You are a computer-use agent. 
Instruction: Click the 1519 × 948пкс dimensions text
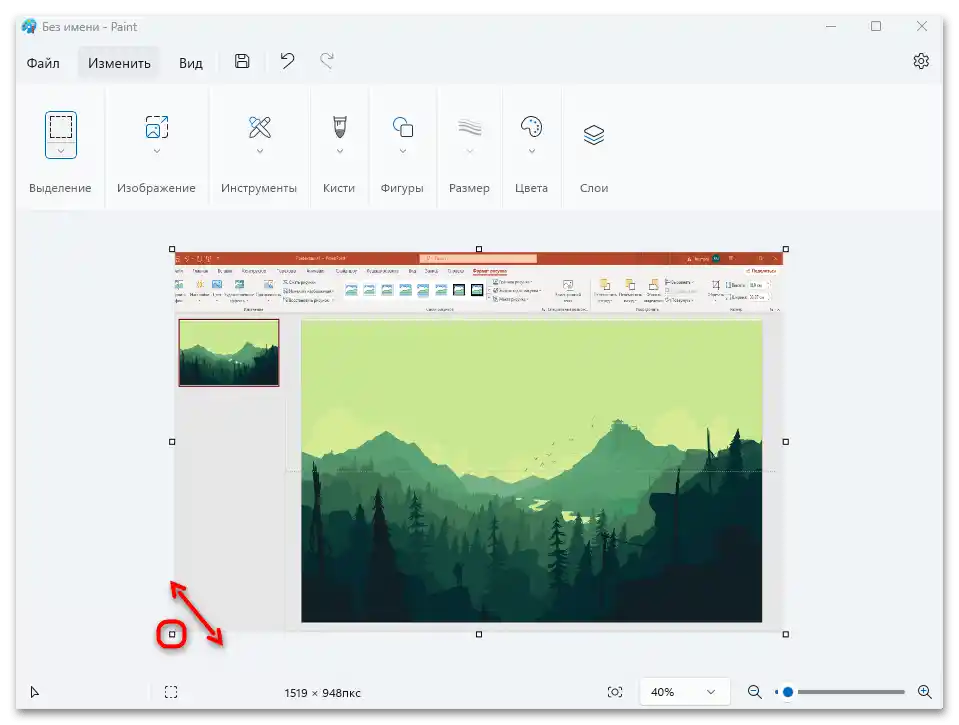322,693
